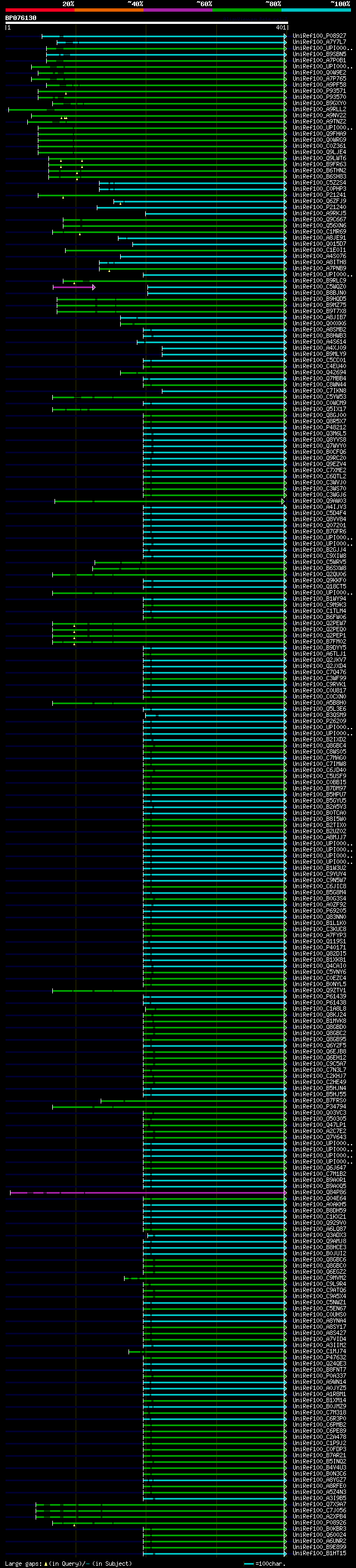Click hit UniRef100_P47632
This screenshot has height=1568, width=356.
[x=319, y=1357]
